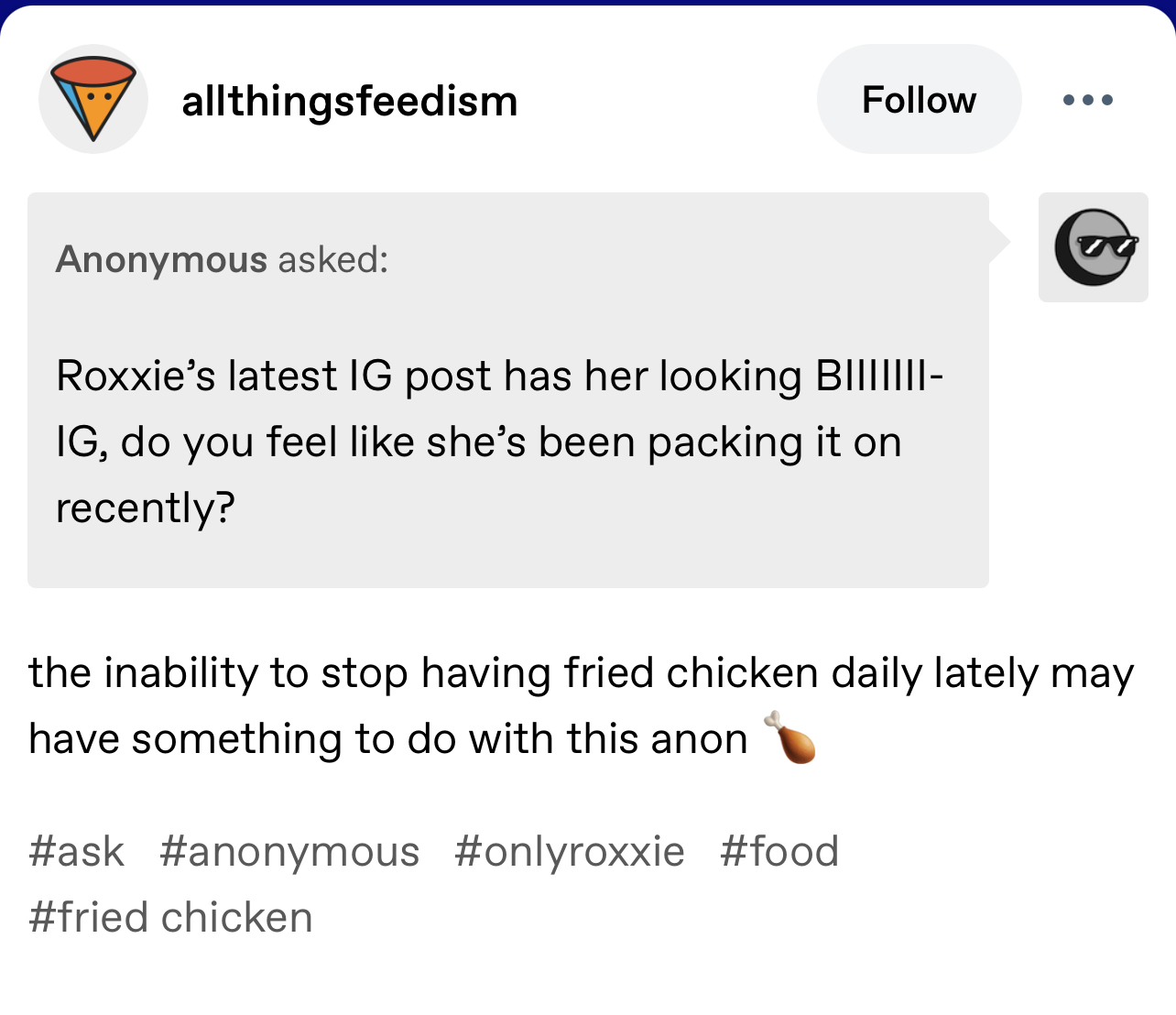Open the #fried chicken tag

point(171,917)
